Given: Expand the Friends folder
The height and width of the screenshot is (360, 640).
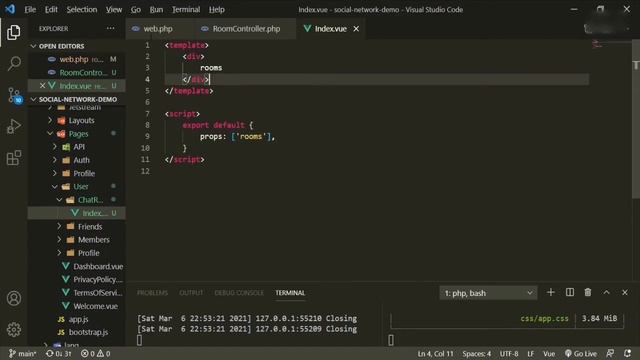Looking at the screenshot, I should pyautogui.click(x=76, y=227).
